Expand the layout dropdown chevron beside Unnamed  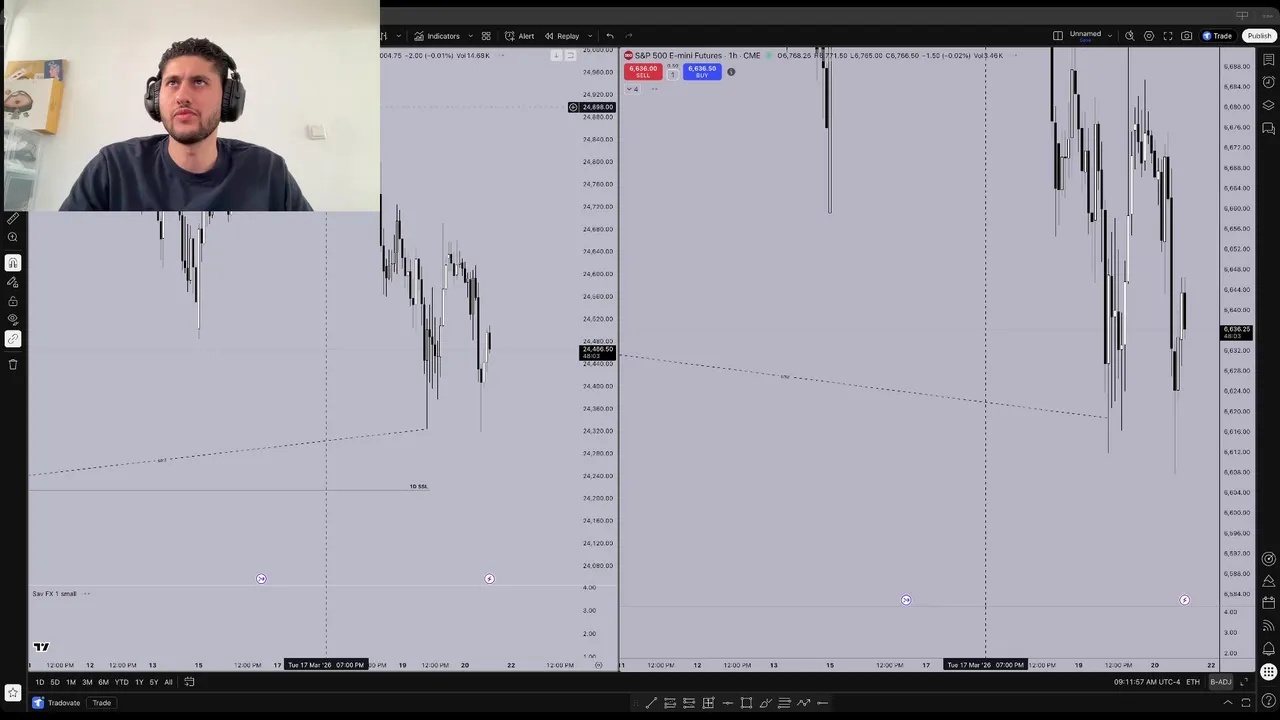click(x=1110, y=36)
